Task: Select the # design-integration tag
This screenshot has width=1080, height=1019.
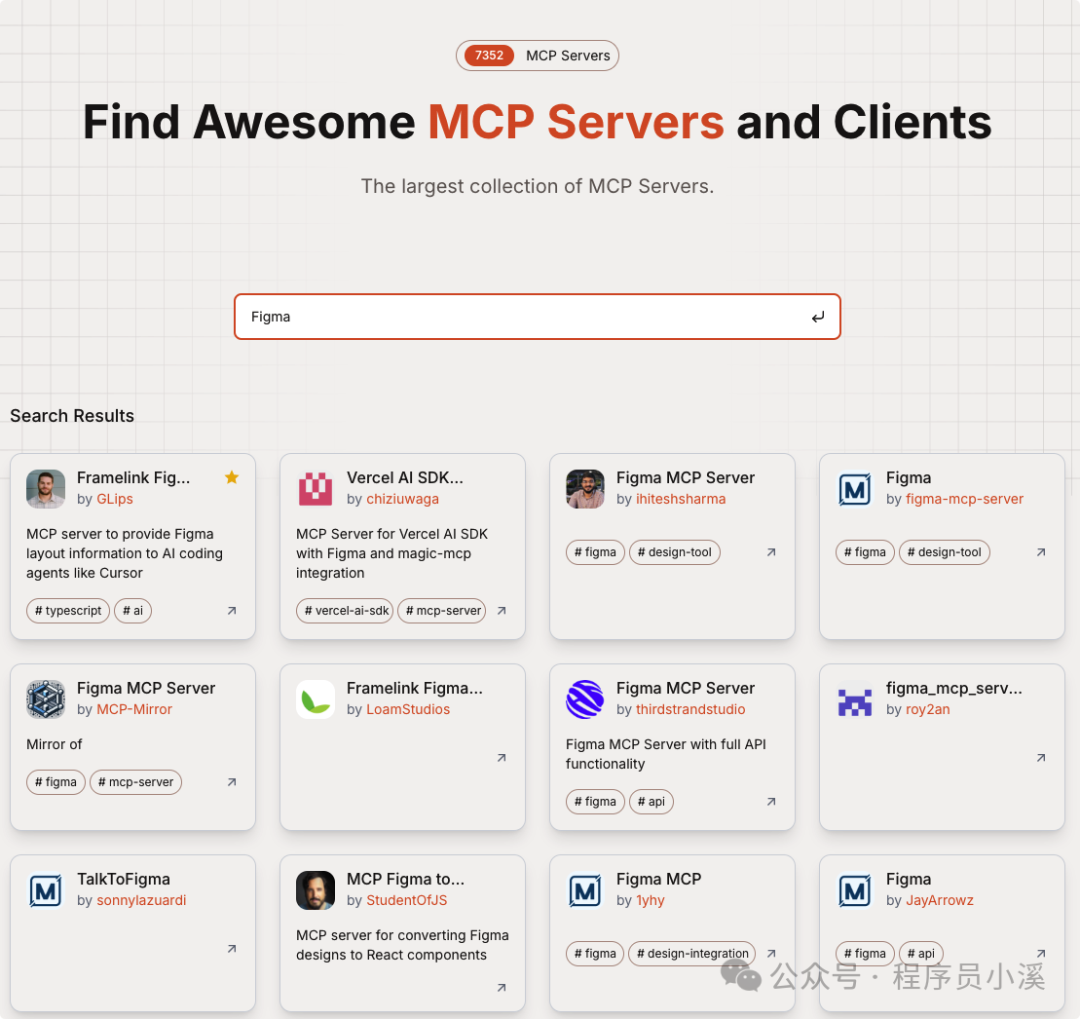Action: 692,954
